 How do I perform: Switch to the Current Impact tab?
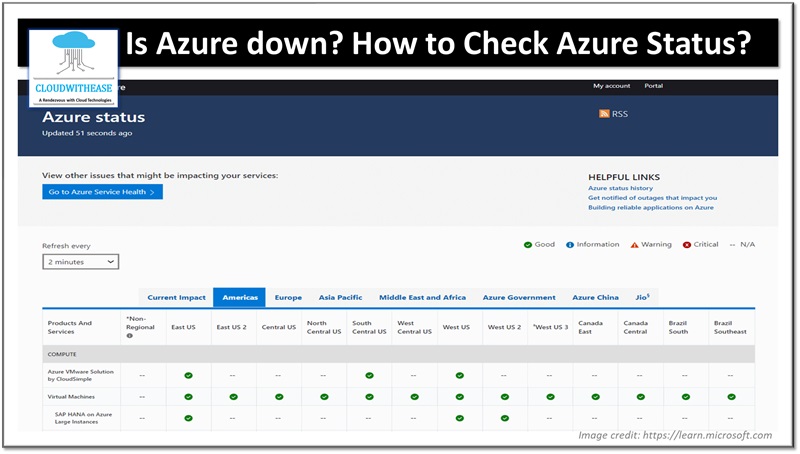[177, 297]
